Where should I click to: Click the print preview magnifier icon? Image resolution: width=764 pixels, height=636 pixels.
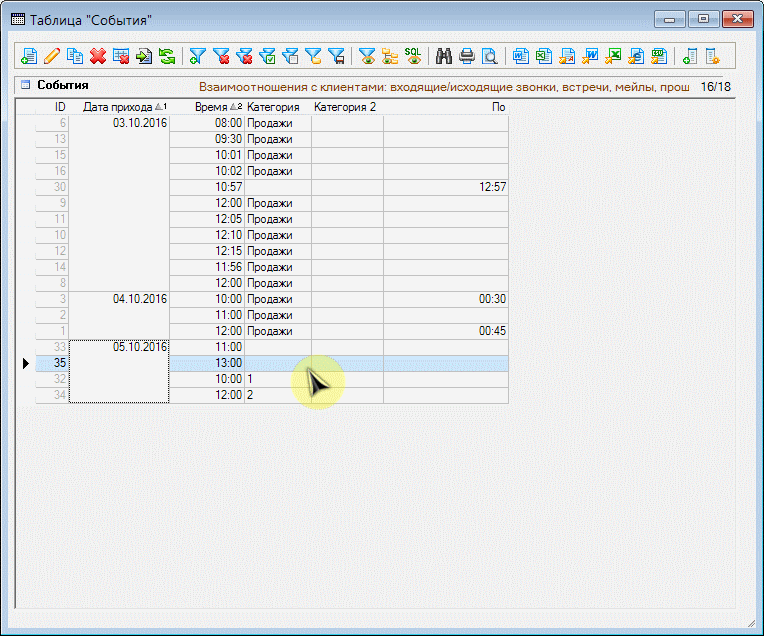coord(490,56)
